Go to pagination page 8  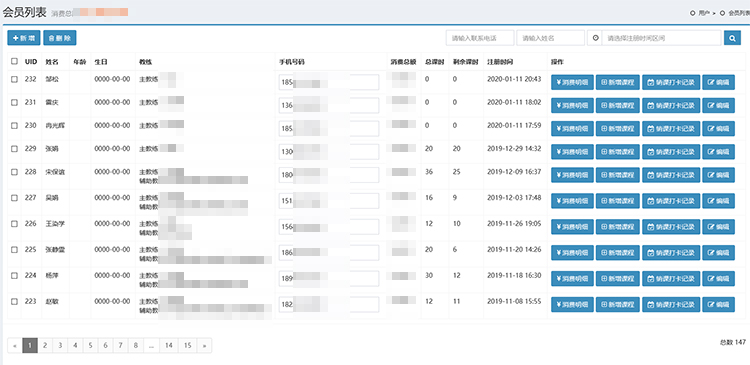pos(136,345)
